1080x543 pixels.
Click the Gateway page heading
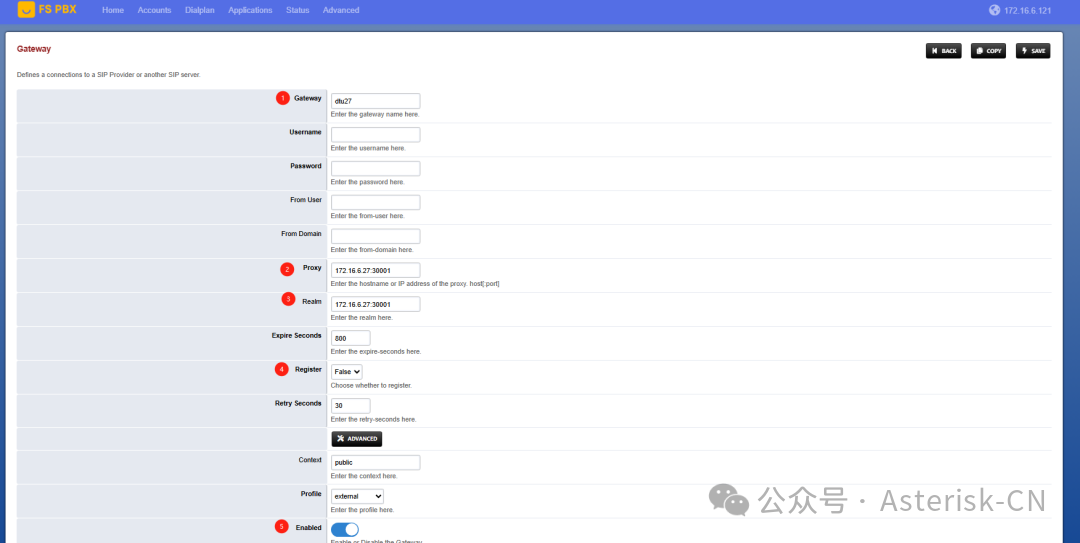34,49
